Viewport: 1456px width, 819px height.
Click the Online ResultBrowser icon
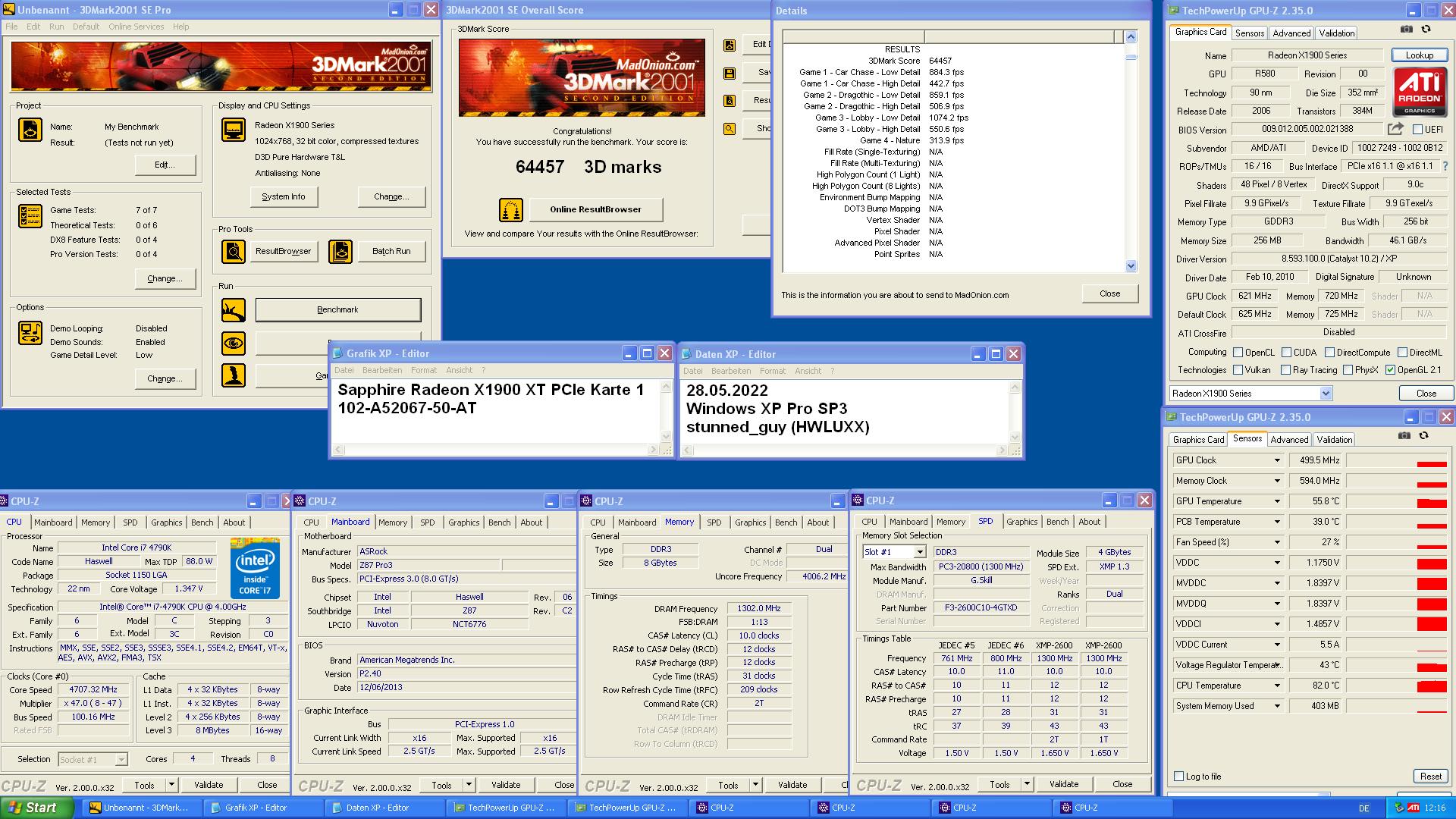point(511,210)
